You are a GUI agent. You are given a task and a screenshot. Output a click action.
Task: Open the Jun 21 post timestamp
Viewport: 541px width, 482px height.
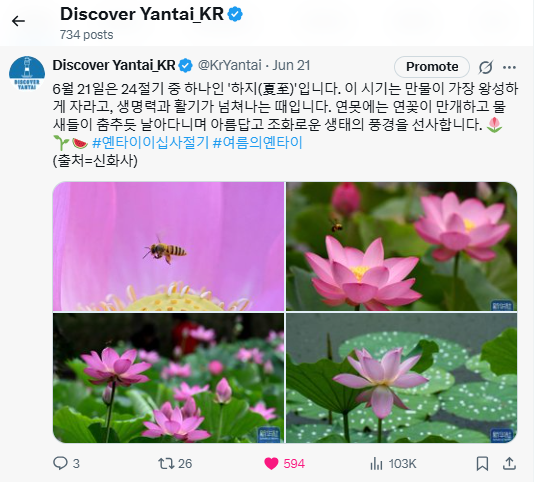[291, 65]
